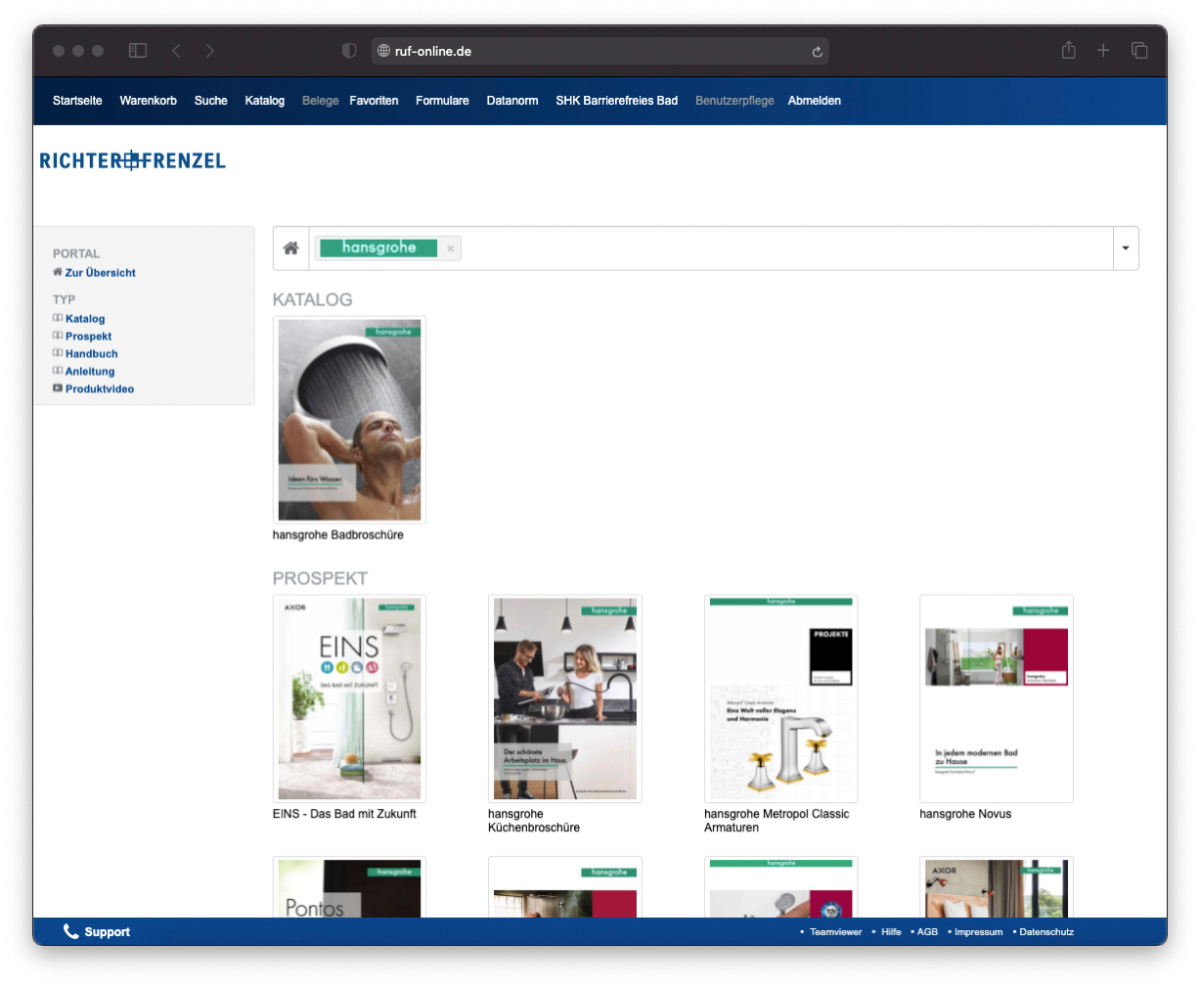Go back with the browser back arrow
This screenshot has width=1200, height=986.
pyautogui.click(x=176, y=51)
